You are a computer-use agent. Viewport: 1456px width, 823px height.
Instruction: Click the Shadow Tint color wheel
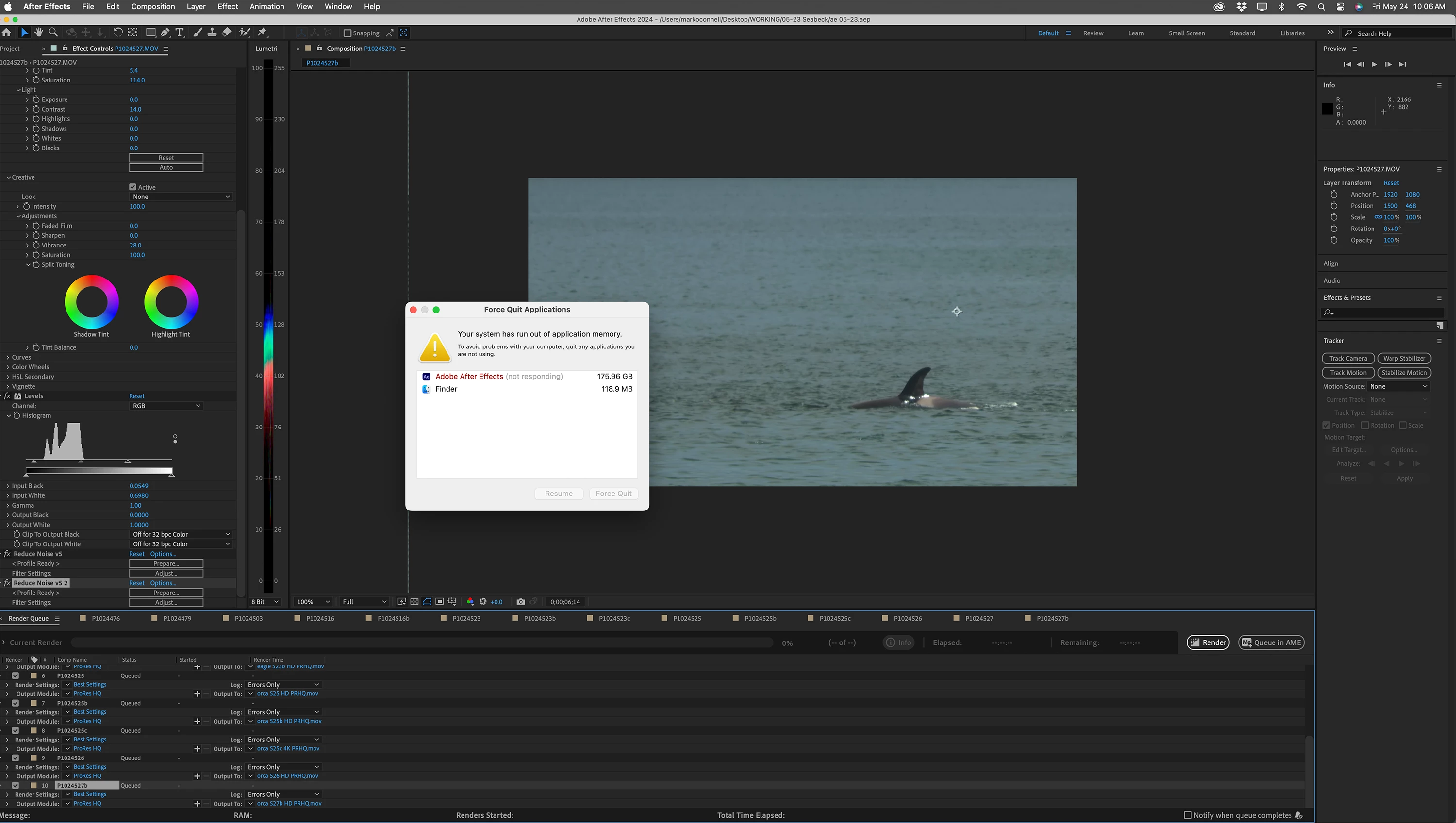pos(92,302)
